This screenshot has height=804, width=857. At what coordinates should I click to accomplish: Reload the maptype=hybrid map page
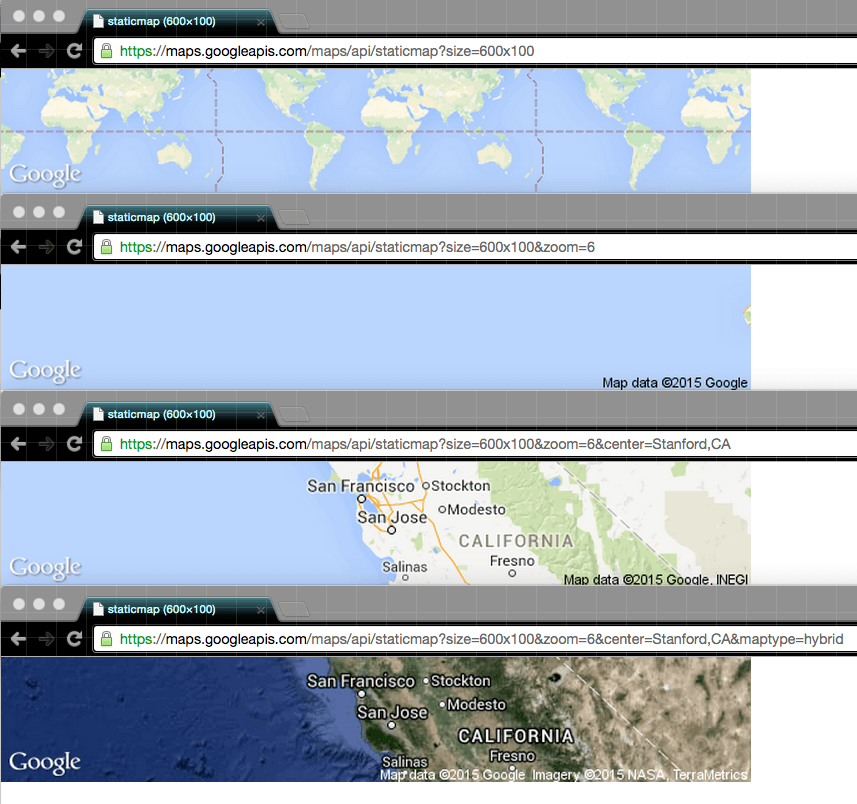coord(74,639)
